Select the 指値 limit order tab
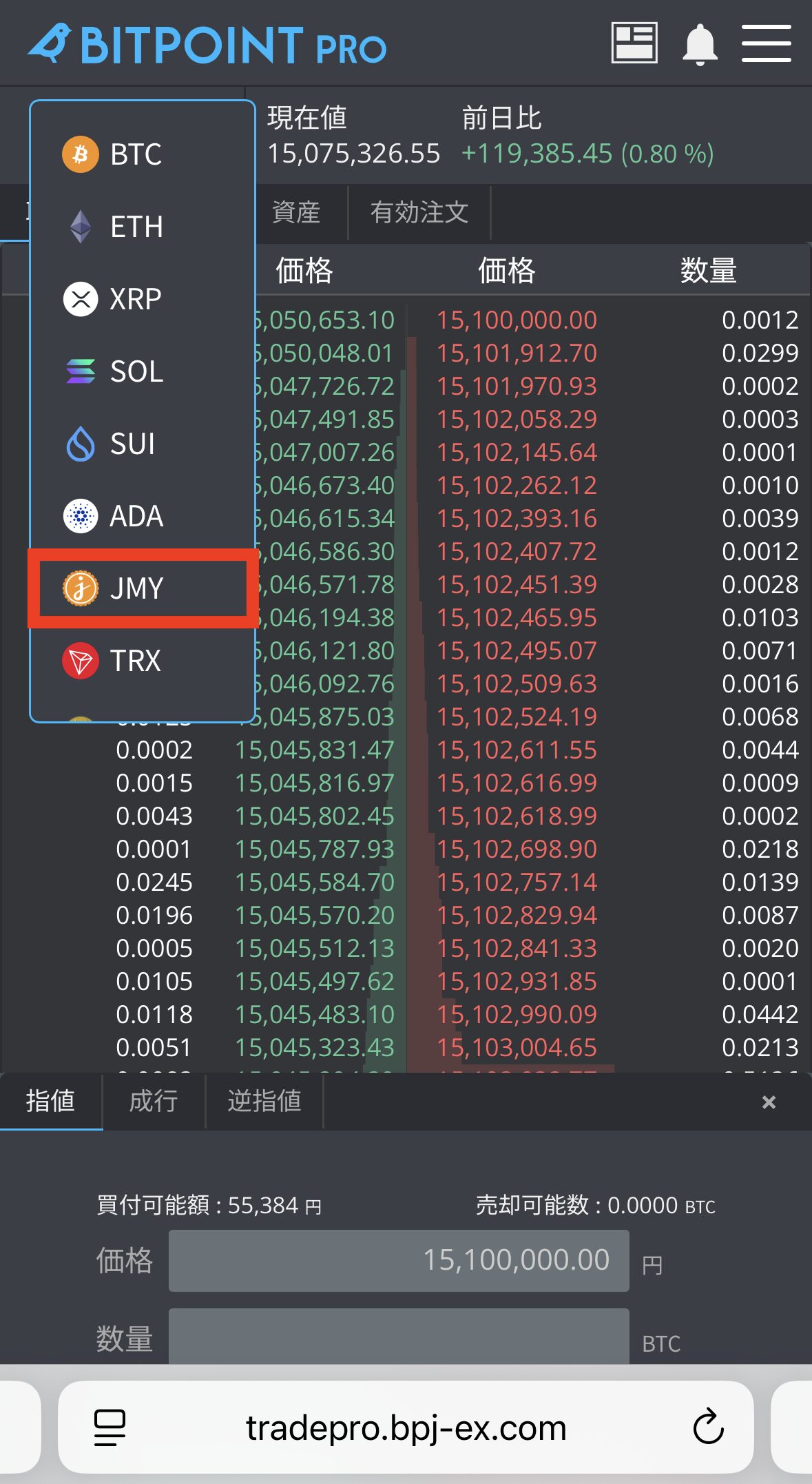Image resolution: width=812 pixels, height=1484 pixels. tap(51, 1101)
